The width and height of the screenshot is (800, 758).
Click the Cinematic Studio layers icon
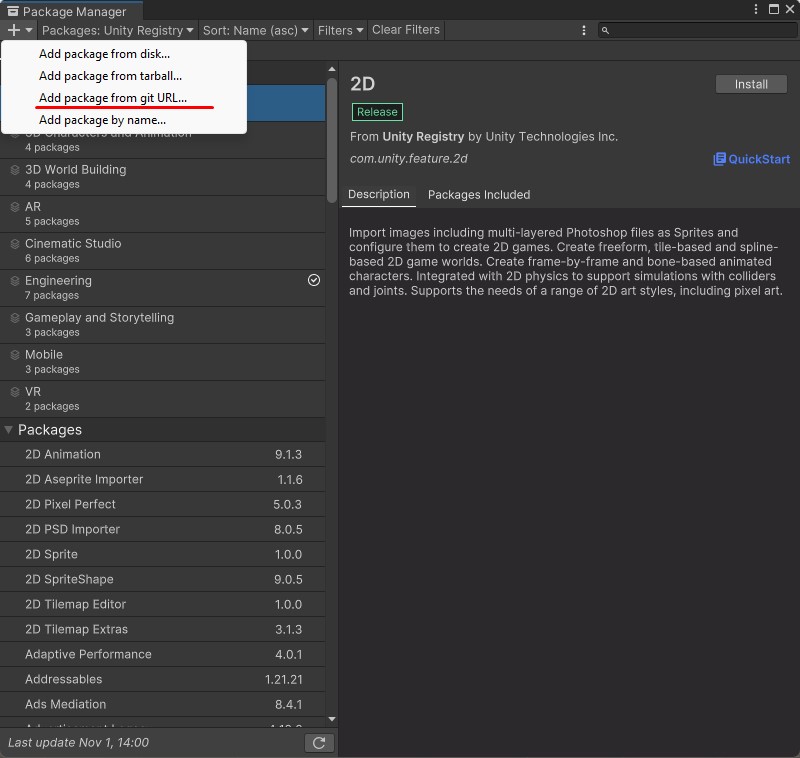point(15,244)
